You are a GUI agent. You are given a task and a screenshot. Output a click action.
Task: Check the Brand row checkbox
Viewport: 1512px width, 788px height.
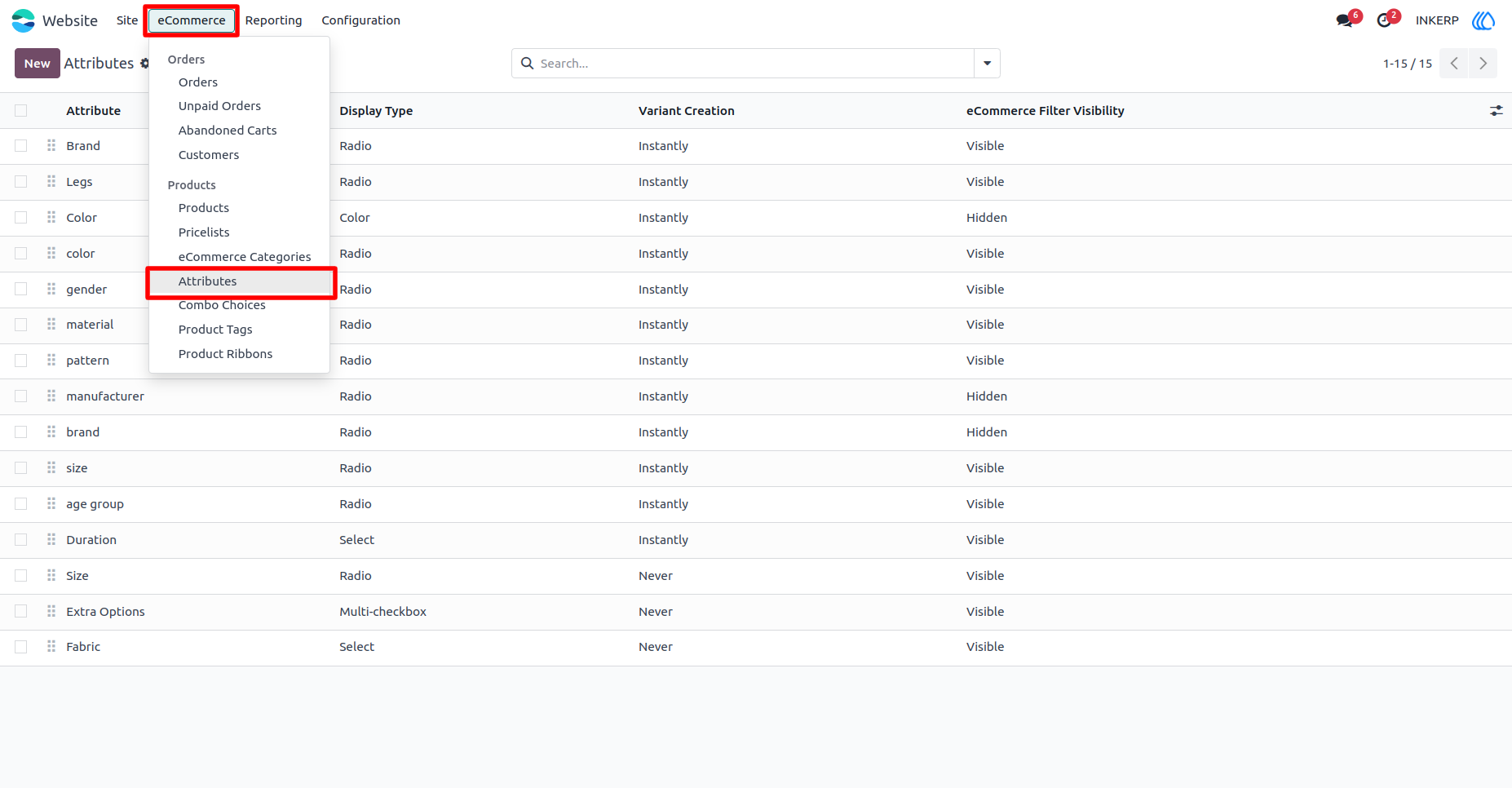tap(21, 146)
